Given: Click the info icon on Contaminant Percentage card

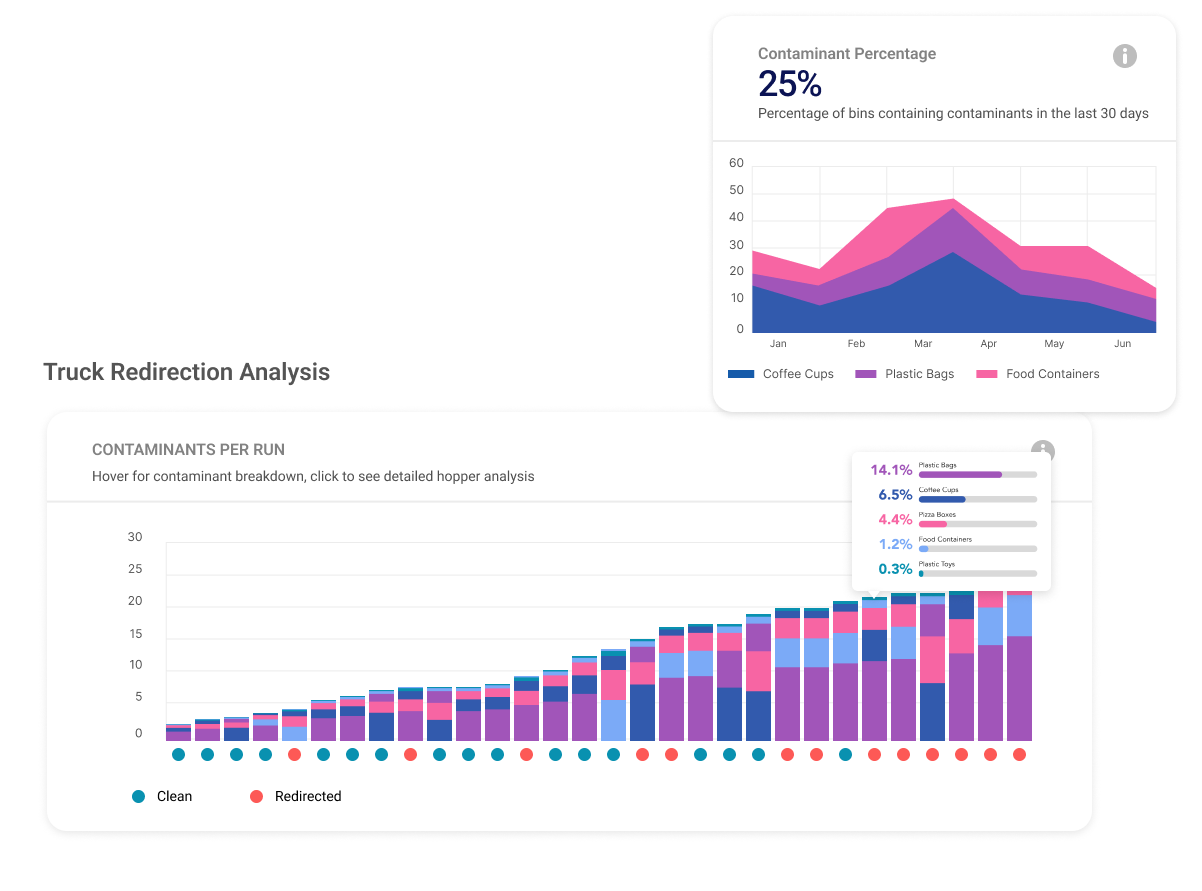Looking at the screenshot, I should 1125,56.
